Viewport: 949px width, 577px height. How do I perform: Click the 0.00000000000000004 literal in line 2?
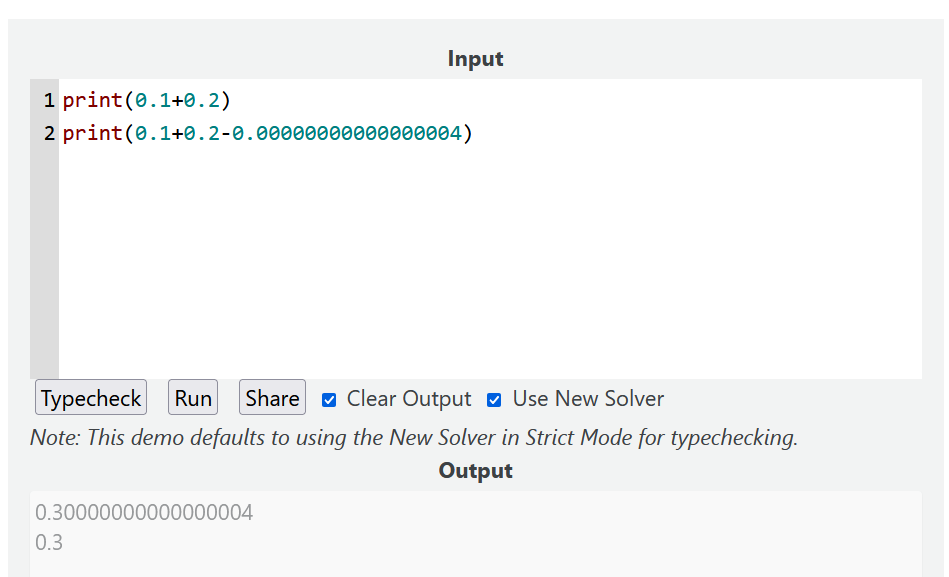(346, 133)
